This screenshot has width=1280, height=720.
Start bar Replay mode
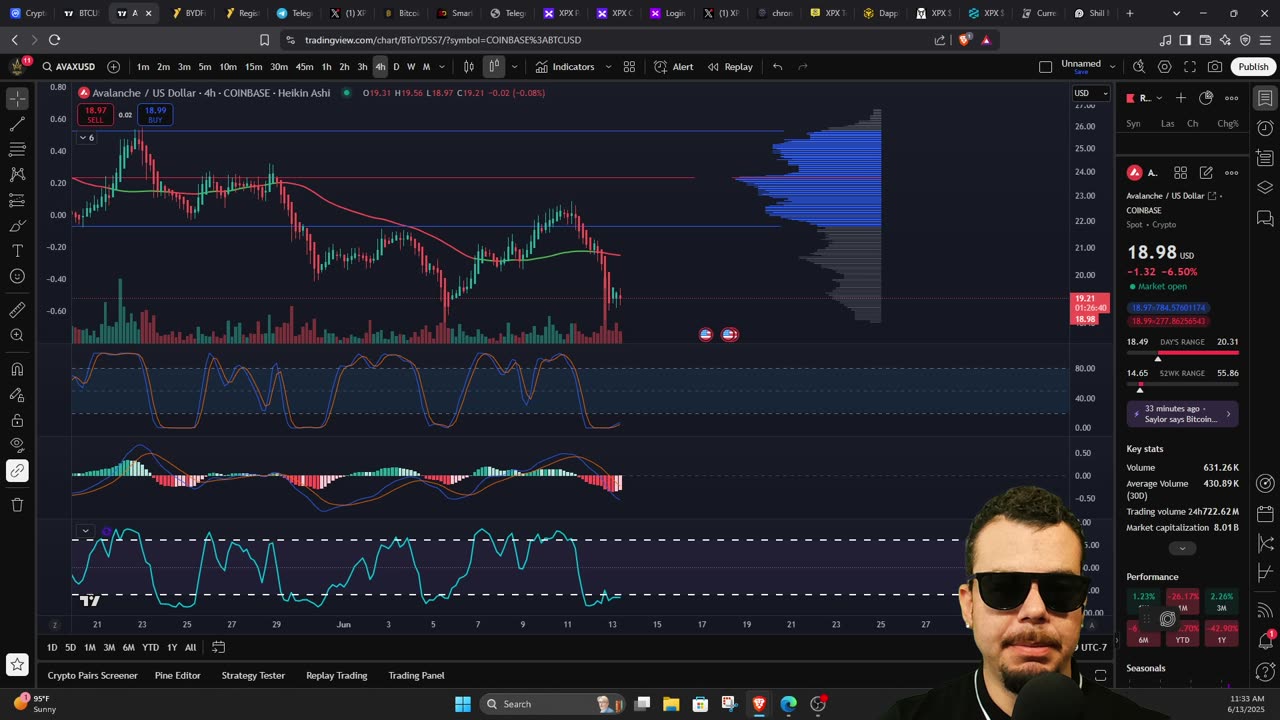(730, 67)
